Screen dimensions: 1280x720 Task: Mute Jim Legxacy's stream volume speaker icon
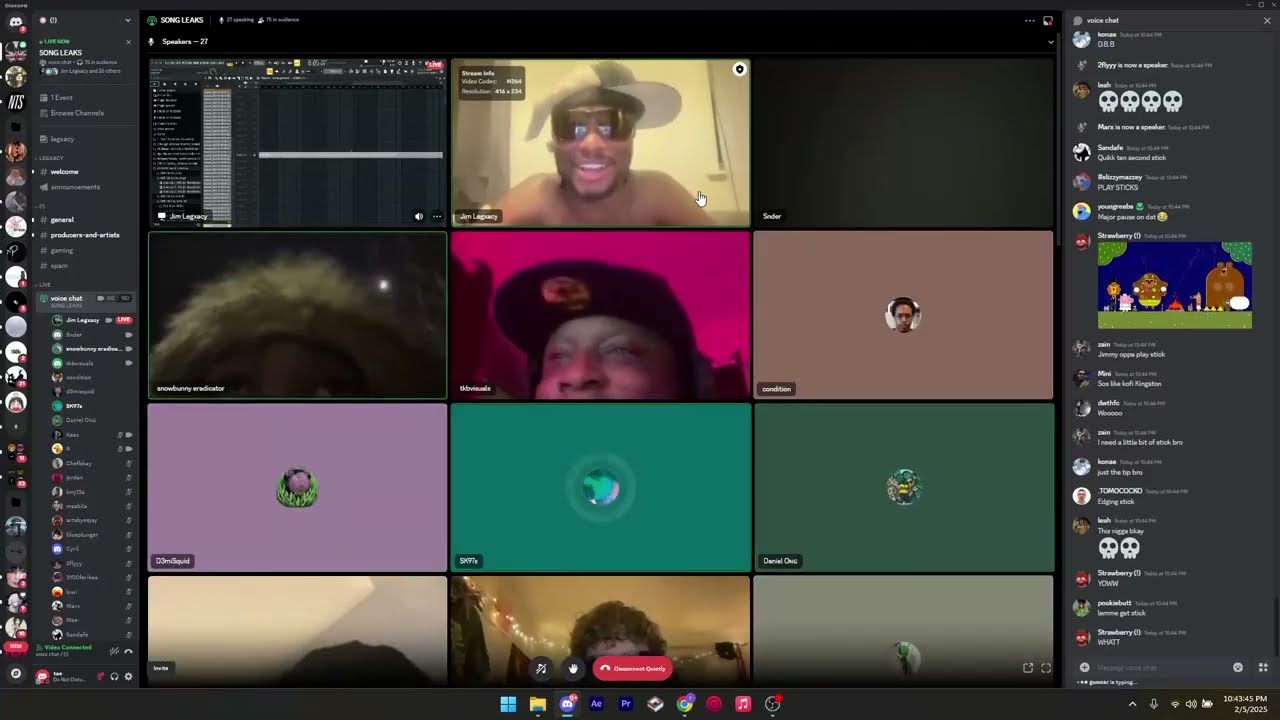point(419,216)
